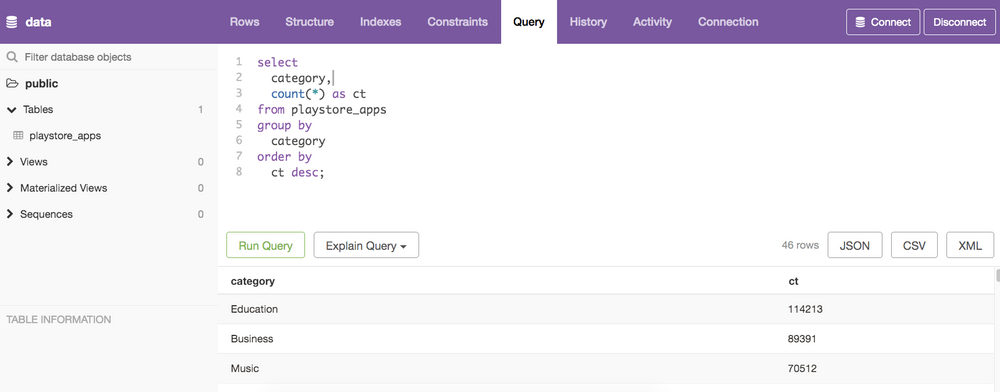The width and height of the screenshot is (1000, 392).
Task: Click the search magnifier icon in sidebar
Action: tap(11, 57)
